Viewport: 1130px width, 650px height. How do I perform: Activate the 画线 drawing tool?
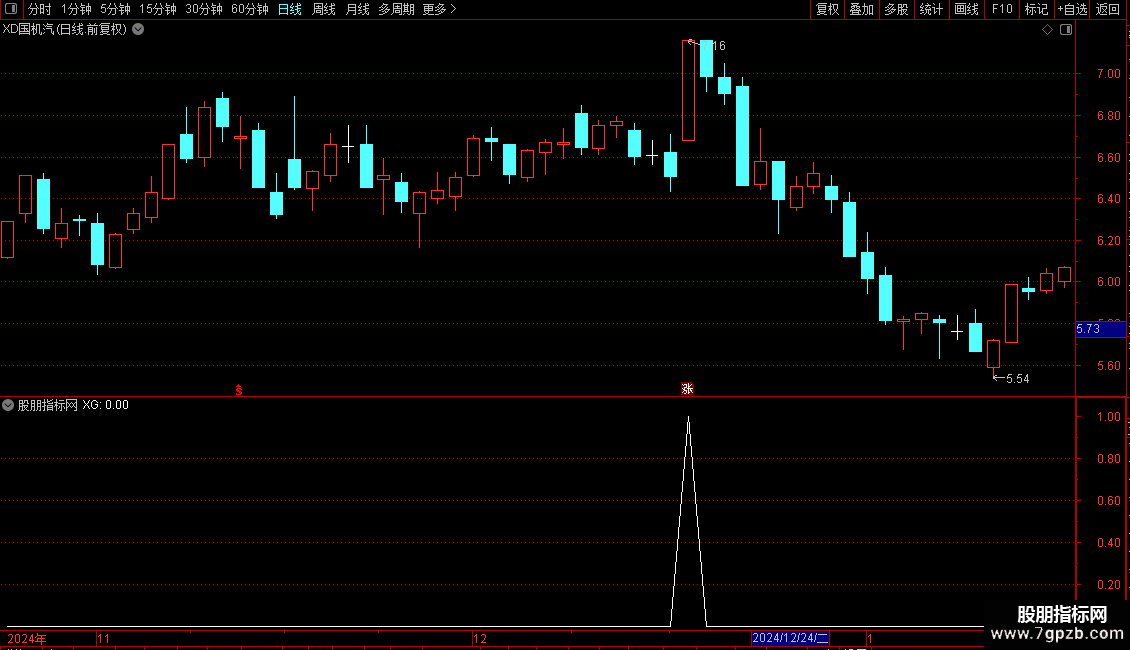click(966, 9)
